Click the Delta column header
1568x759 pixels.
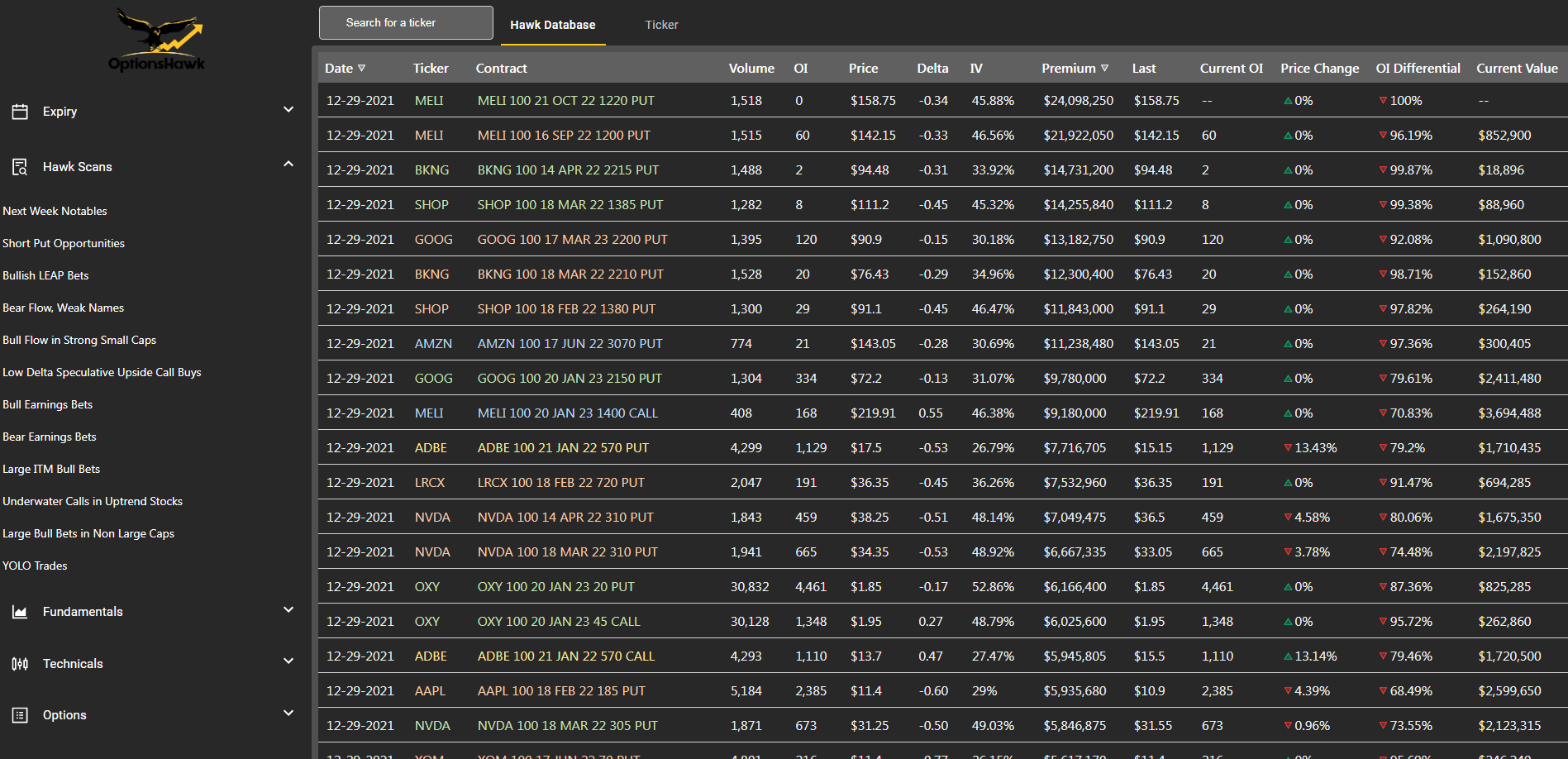[932, 69]
